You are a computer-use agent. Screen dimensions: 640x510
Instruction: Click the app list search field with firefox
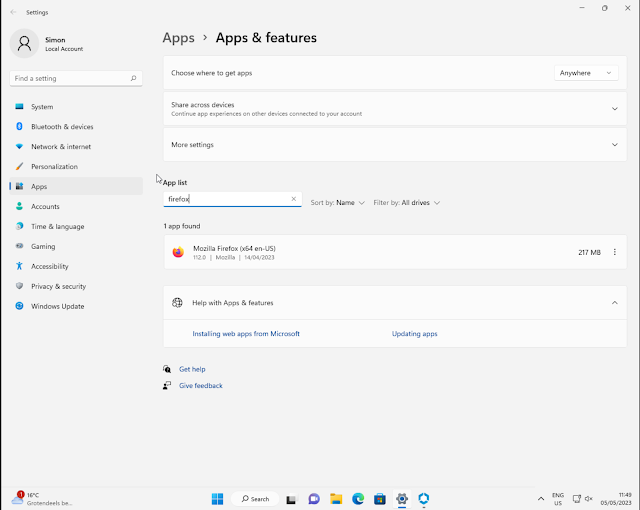pyautogui.click(x=233, y=199)
